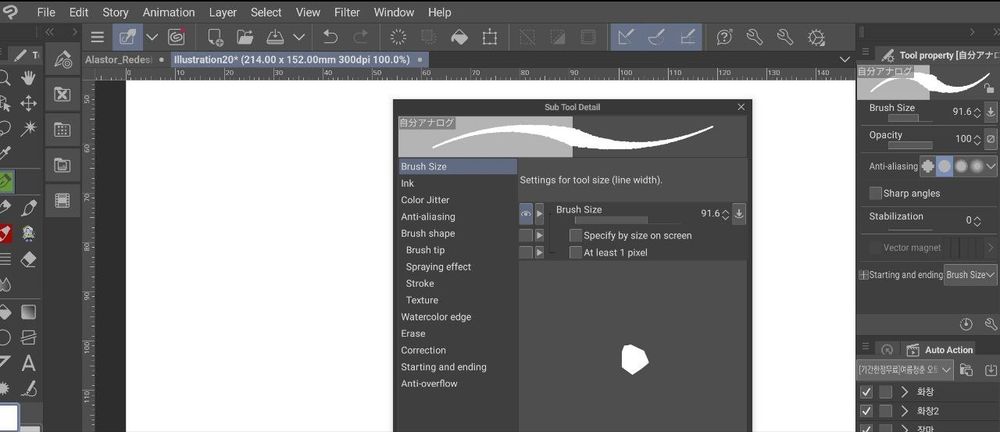Click the film-strip timeline palette icon
Image resolution: width=1000 pixels, height=432 pixels.
click(62, 200)
